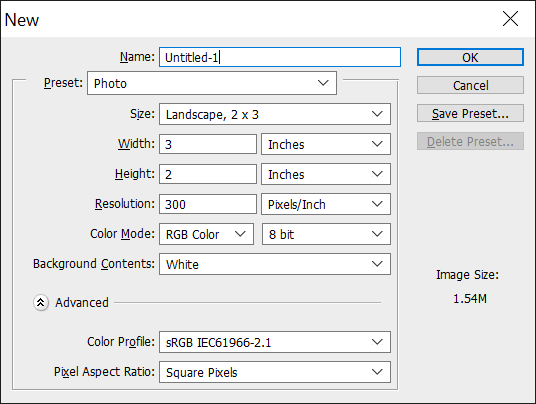Open the Height units dropdown
The height and width of the screenshot is (404, 536).
[326, 174]
